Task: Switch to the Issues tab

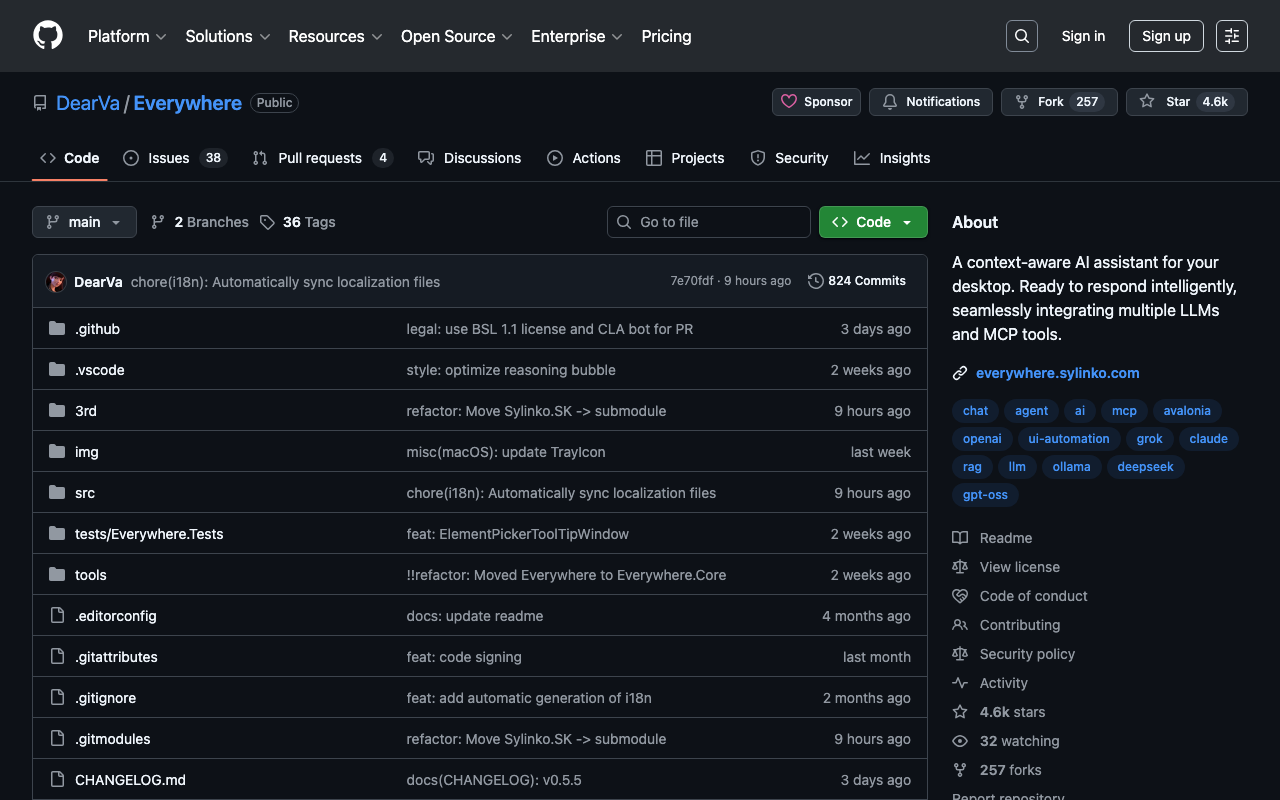Action: click(x=168, y=158)
